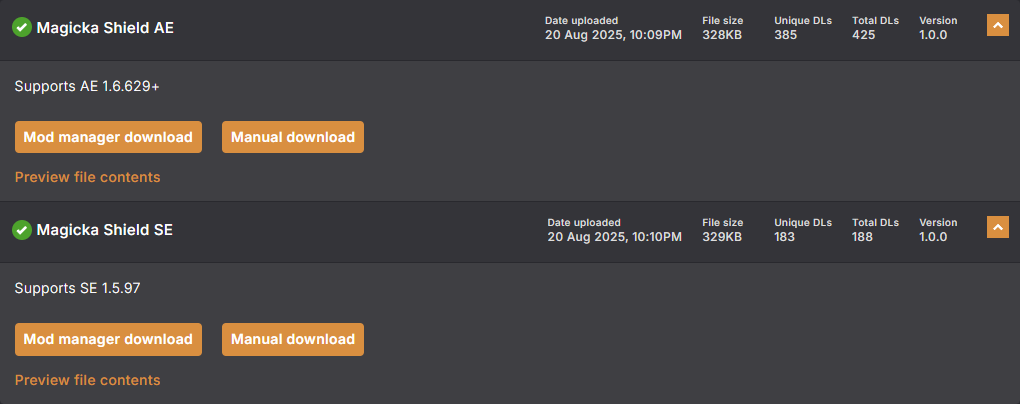Collapse the Magicka Shield AE file section
1020x404 pixels.
point(998,26)
